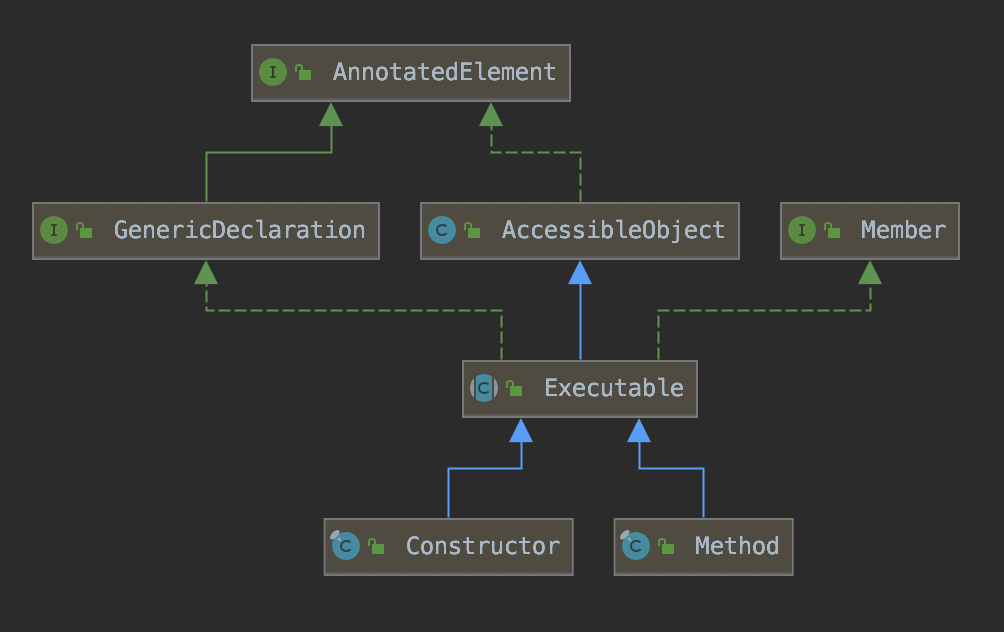Click the public lock icon on Member

[832, 231]
